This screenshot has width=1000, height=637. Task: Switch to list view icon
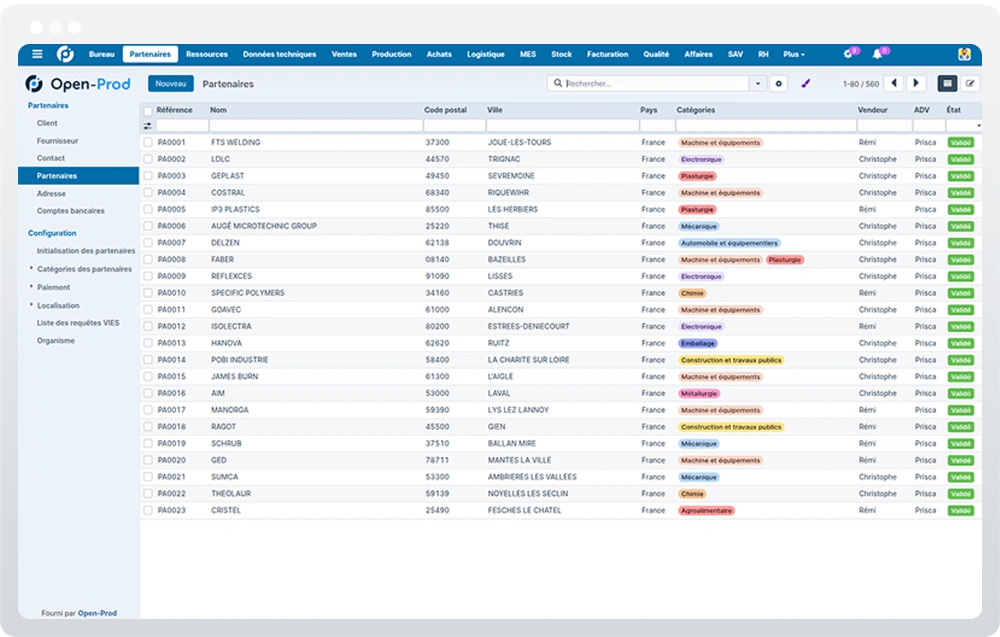point(947,84)
